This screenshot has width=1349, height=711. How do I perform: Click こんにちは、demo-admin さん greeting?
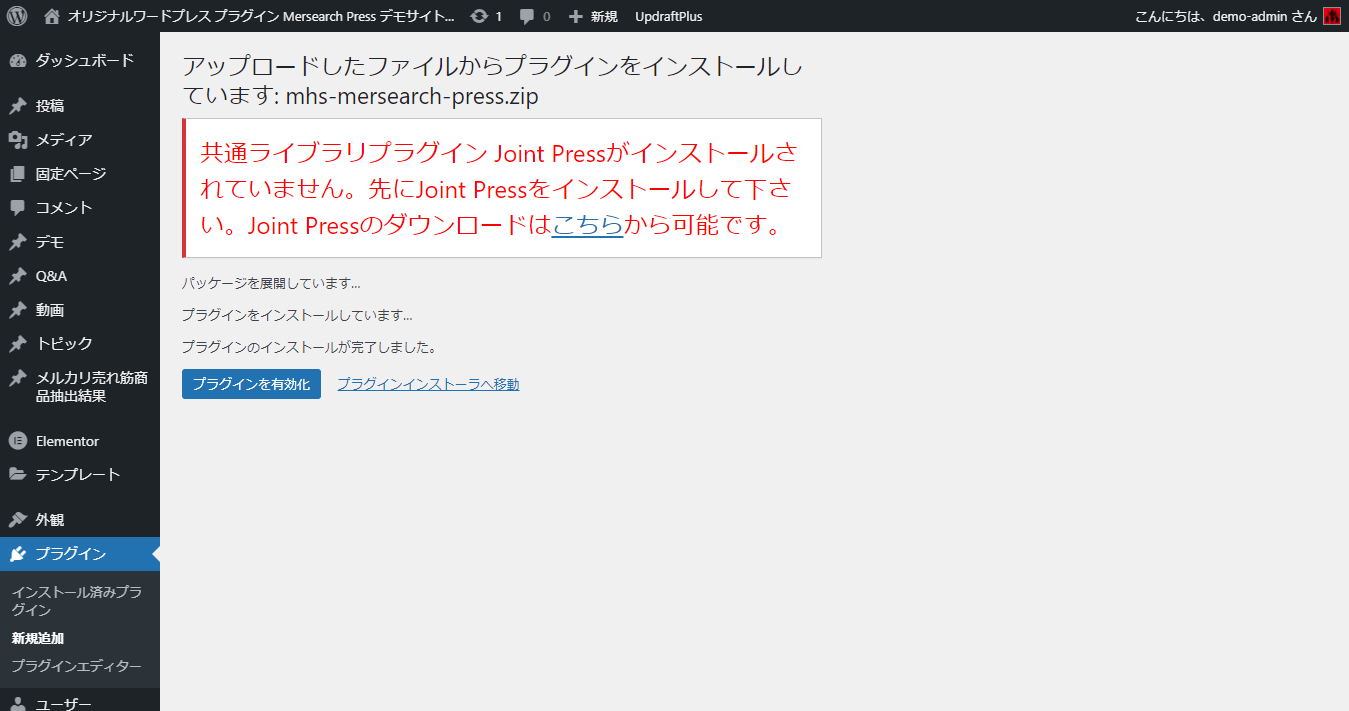tap(1226, 16)
